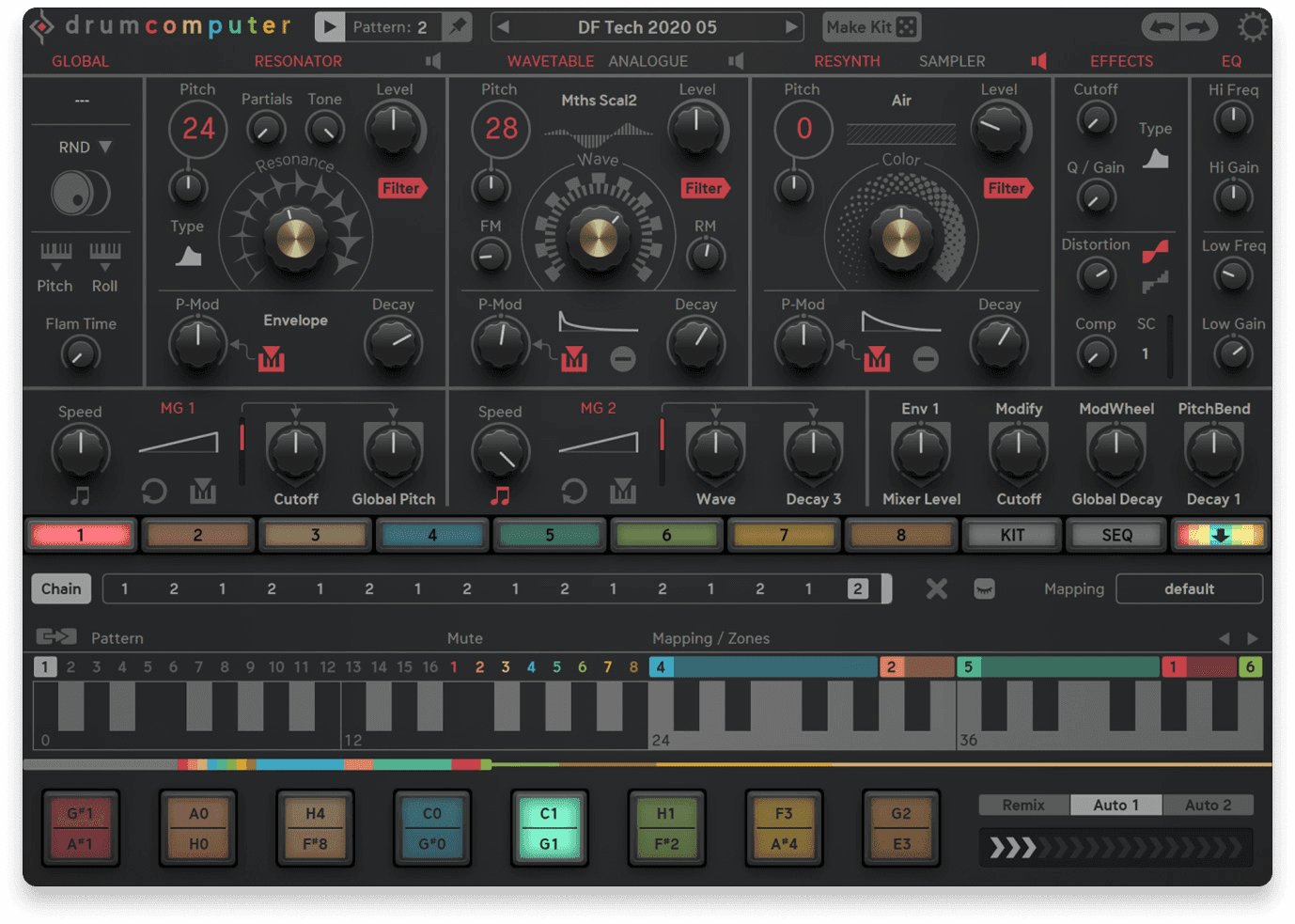Image resolution: width=1295 pixels, height=924 pixels.
Task: Mute the Sampler section speaker icon
Action: tap(1038, 60)
